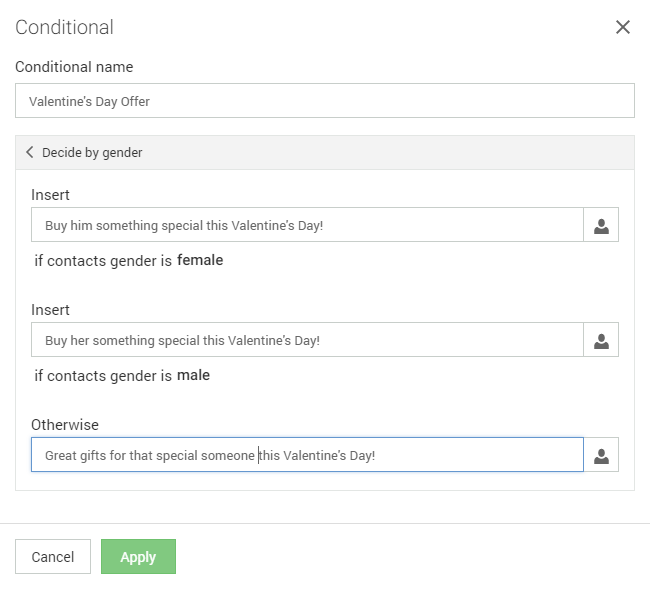This screenshot has width=650, height=589.
Task: Click 'if contacts gender is' text before female
Action: [103, 261]
